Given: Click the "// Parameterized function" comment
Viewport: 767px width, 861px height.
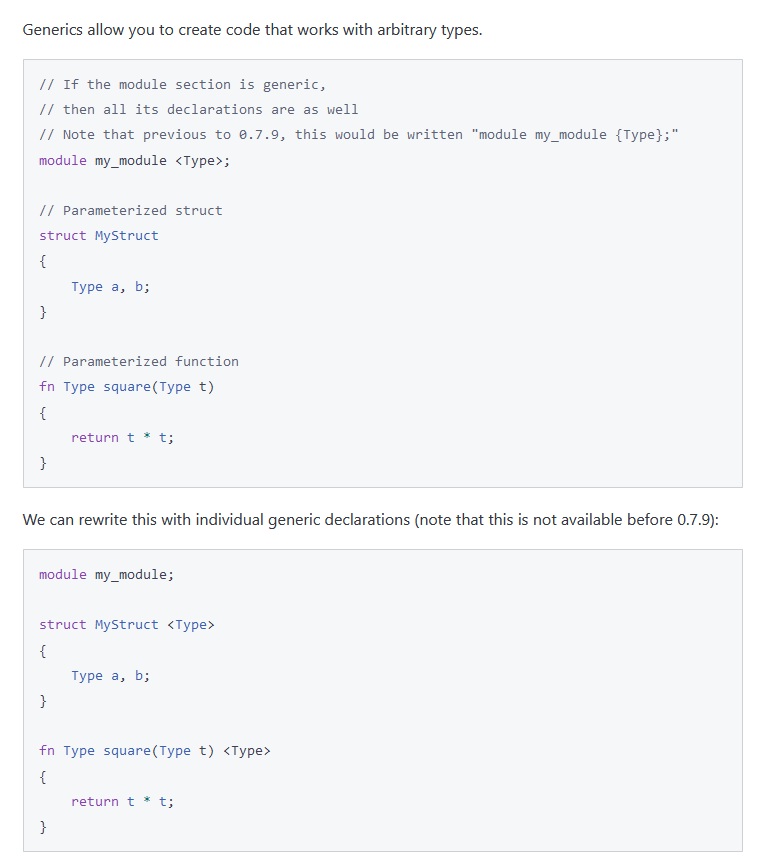Looking at the screenshot, I should pyautogui.click(x=138, y=362).
